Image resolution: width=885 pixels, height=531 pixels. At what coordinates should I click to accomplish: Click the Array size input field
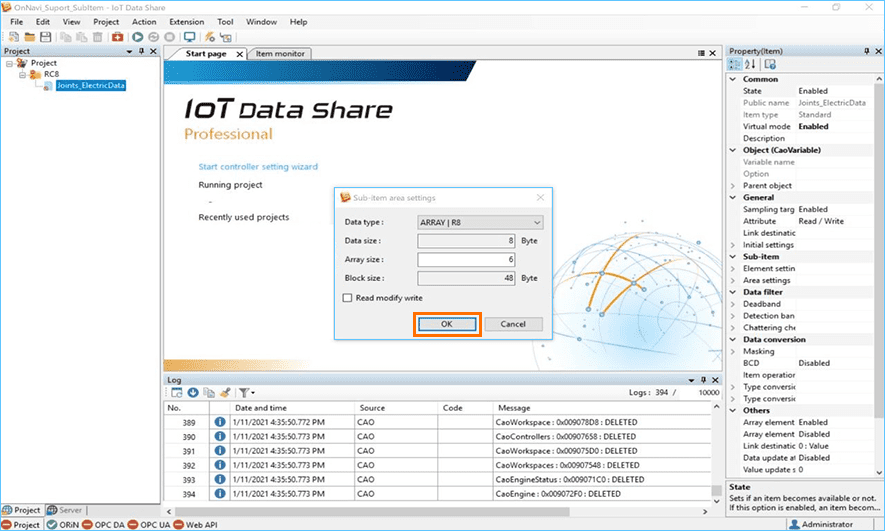[x=466, y=260]
